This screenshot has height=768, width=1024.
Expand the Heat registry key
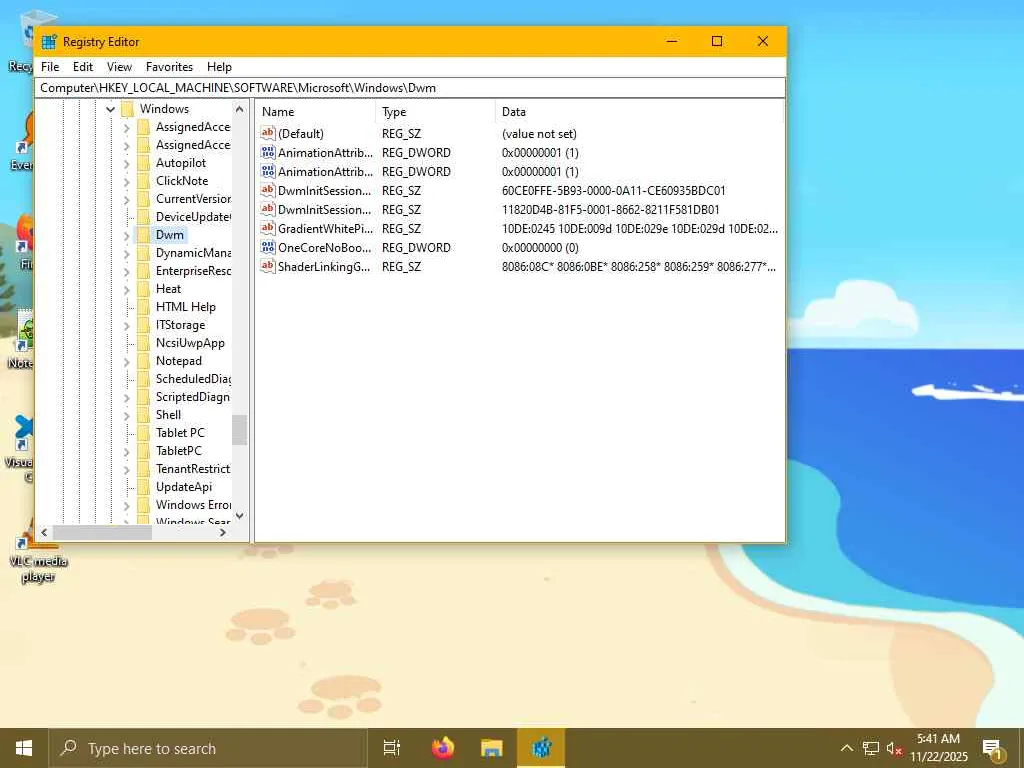tap(126, 289)
